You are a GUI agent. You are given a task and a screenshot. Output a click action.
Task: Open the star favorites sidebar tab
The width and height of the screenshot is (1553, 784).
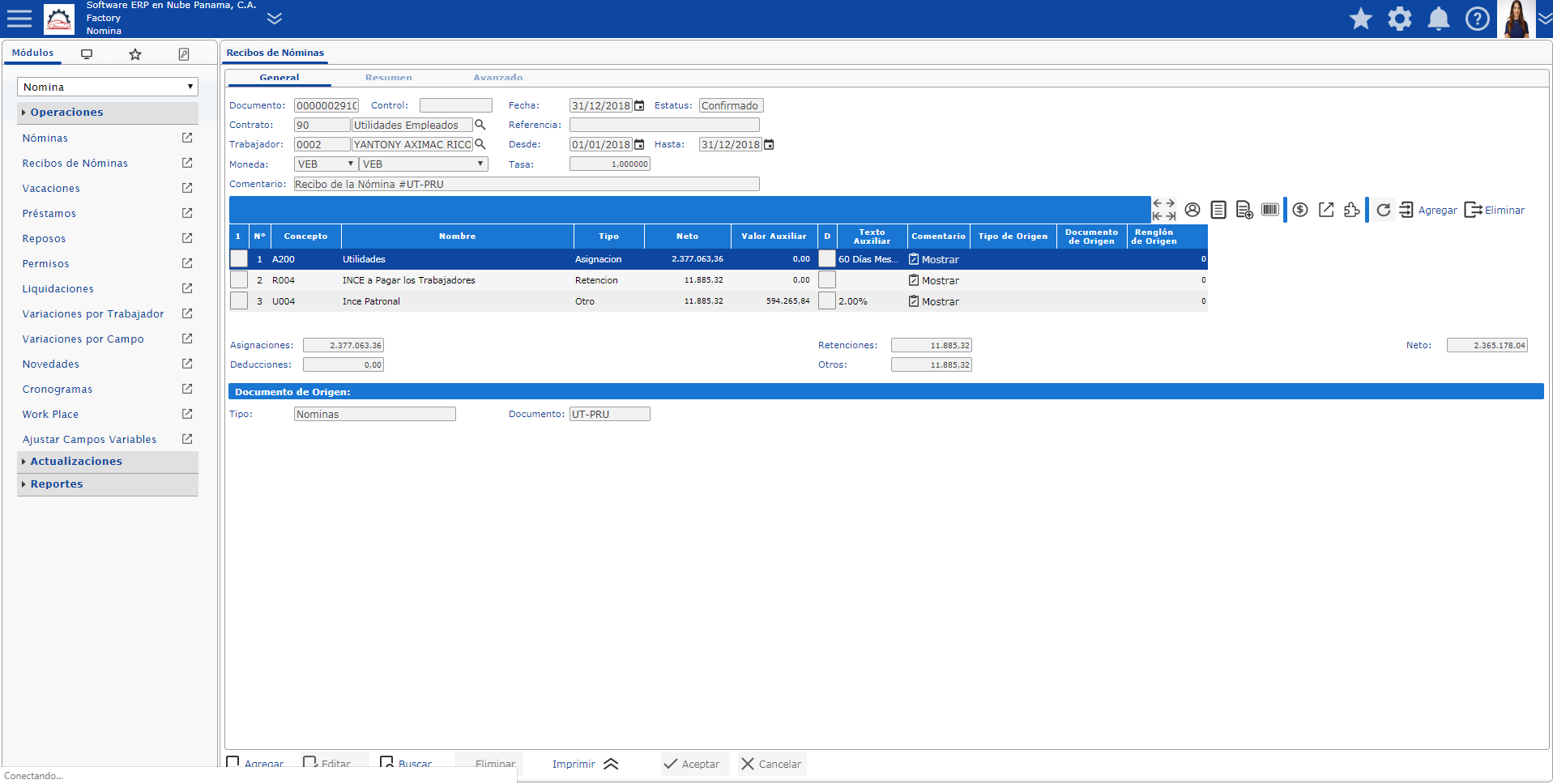point(135,54)
